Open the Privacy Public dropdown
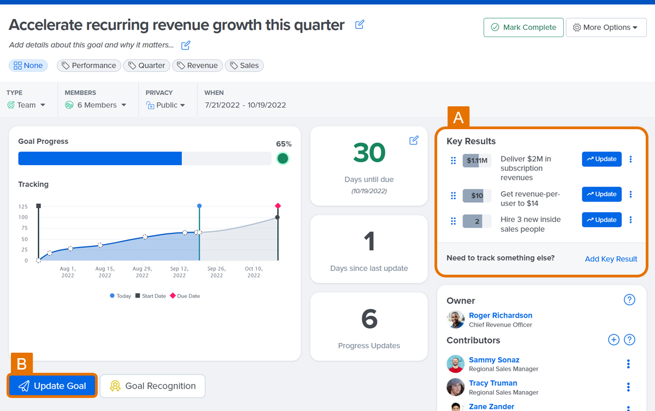This screenshot has height=411, width=655. (165, 105)
